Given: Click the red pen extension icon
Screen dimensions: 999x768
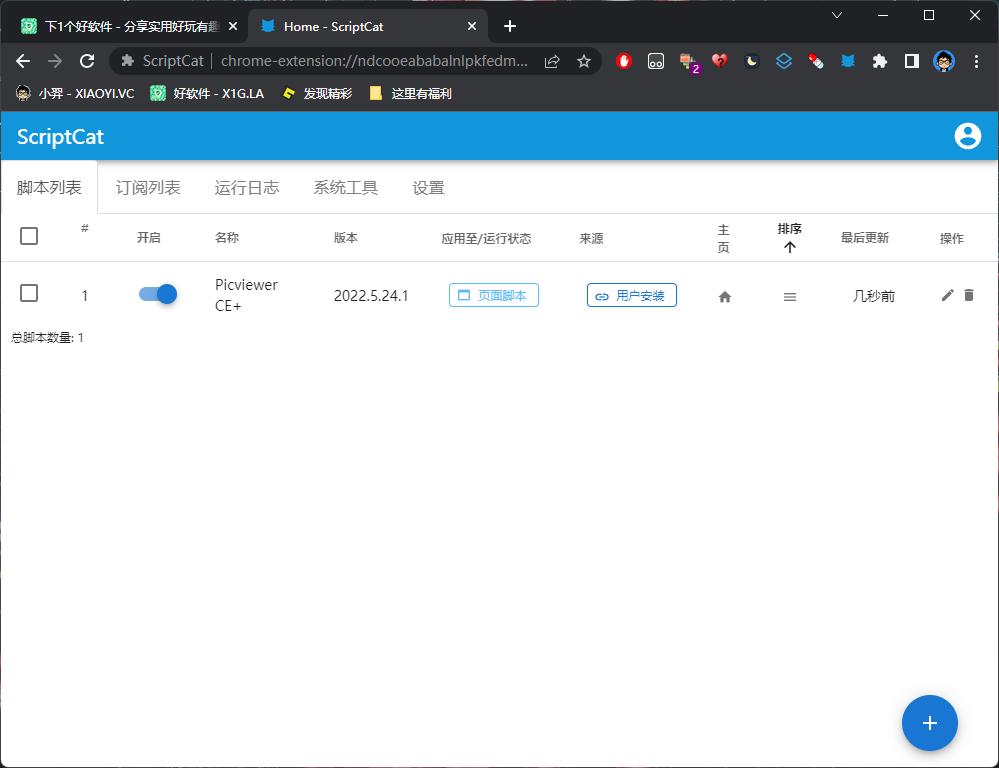Looking at the screenshot, I should (x=816, y=61).
